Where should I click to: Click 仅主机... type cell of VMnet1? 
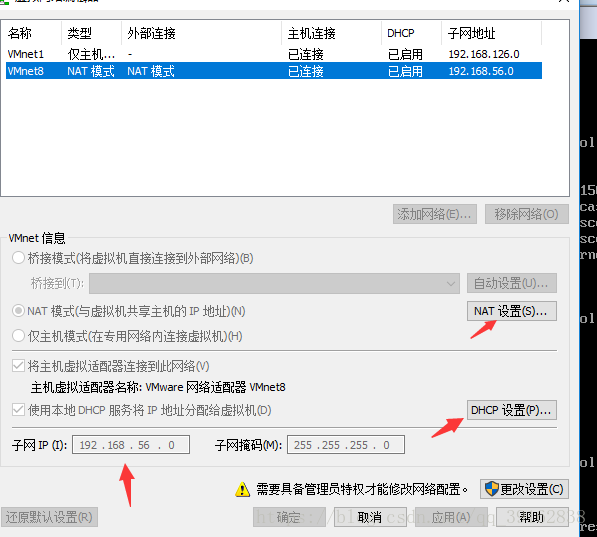click(x=91, y=54)
